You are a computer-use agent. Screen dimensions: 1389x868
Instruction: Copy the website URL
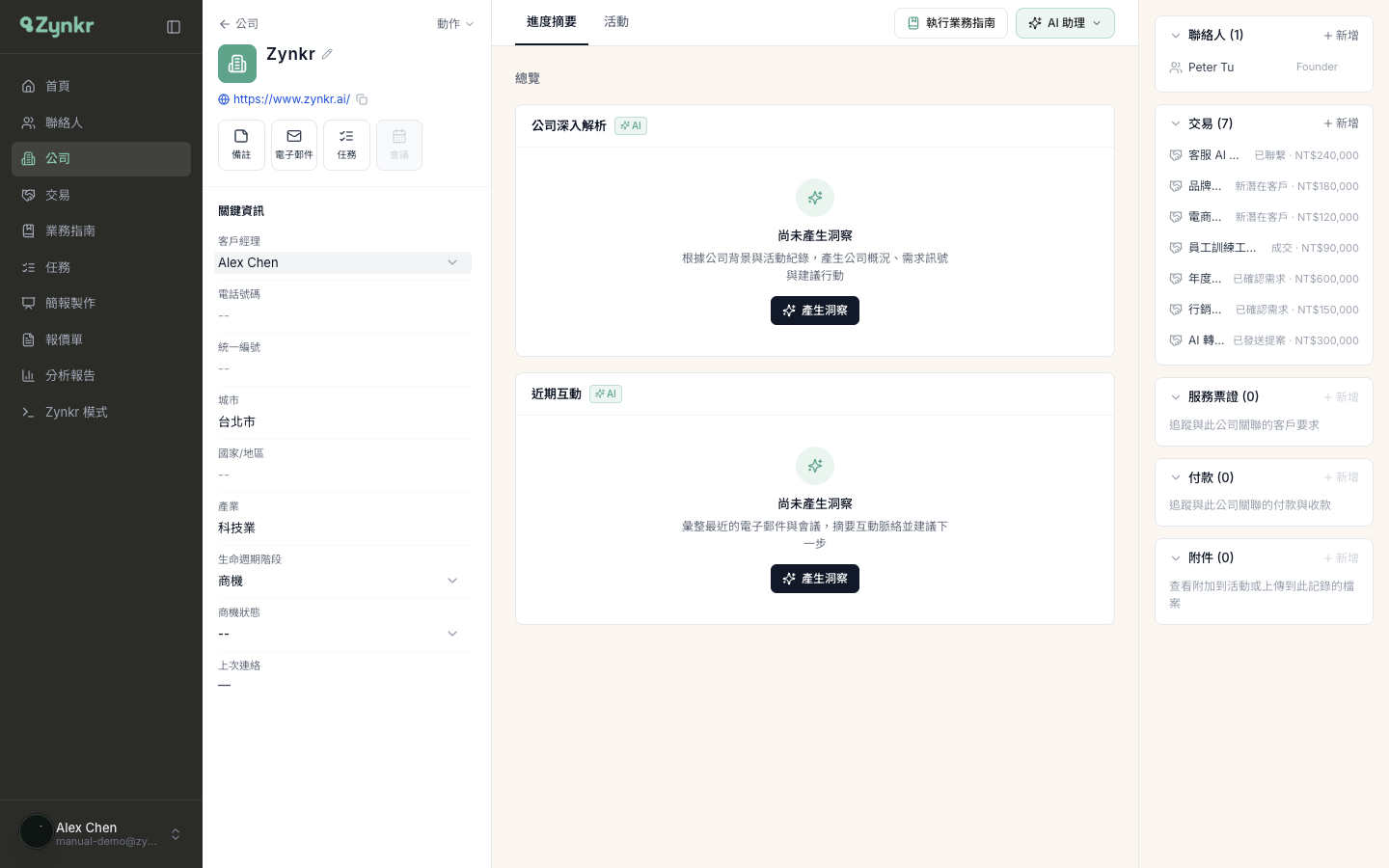point(362,99)
